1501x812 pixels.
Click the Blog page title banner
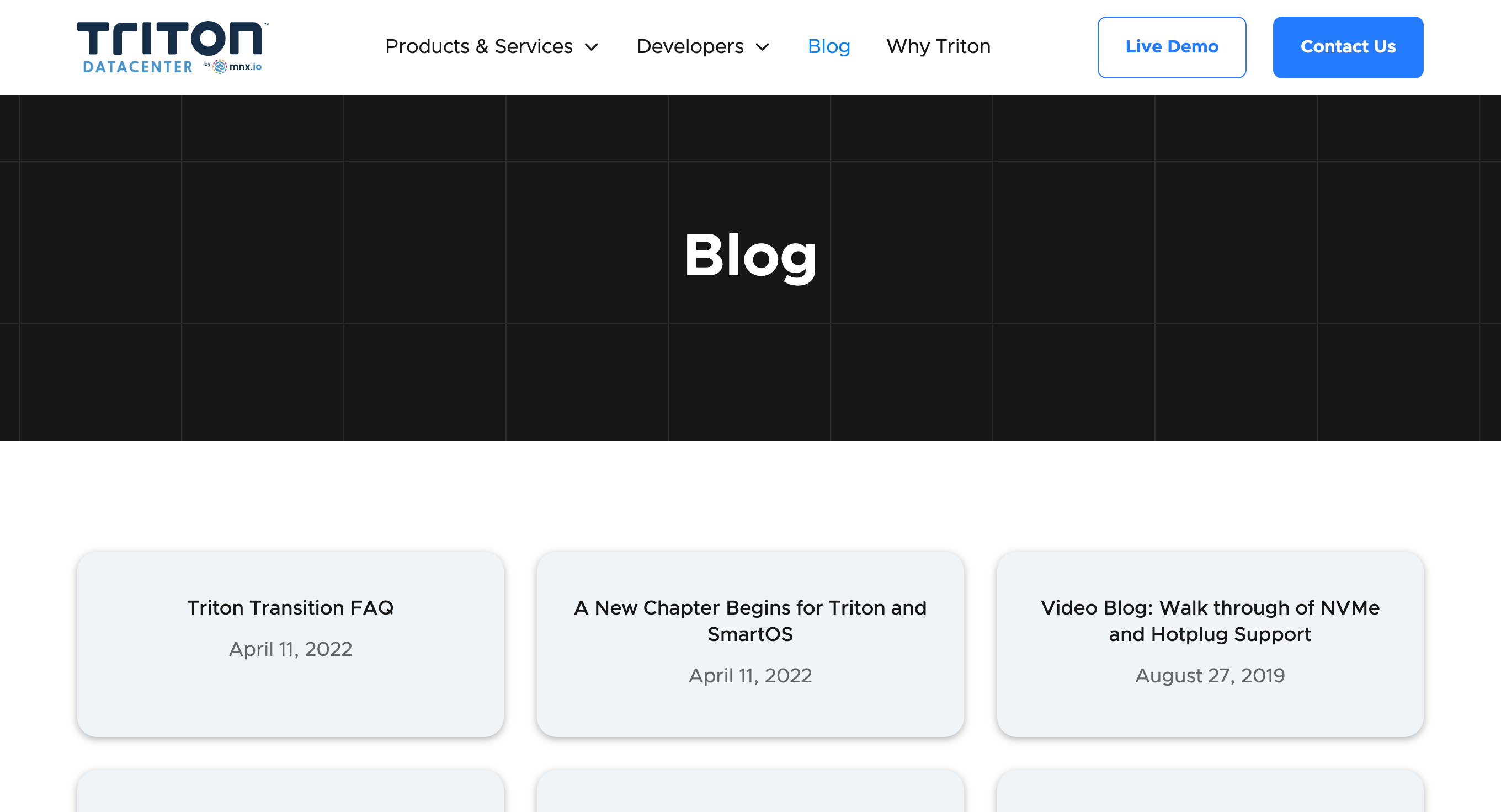750,257
